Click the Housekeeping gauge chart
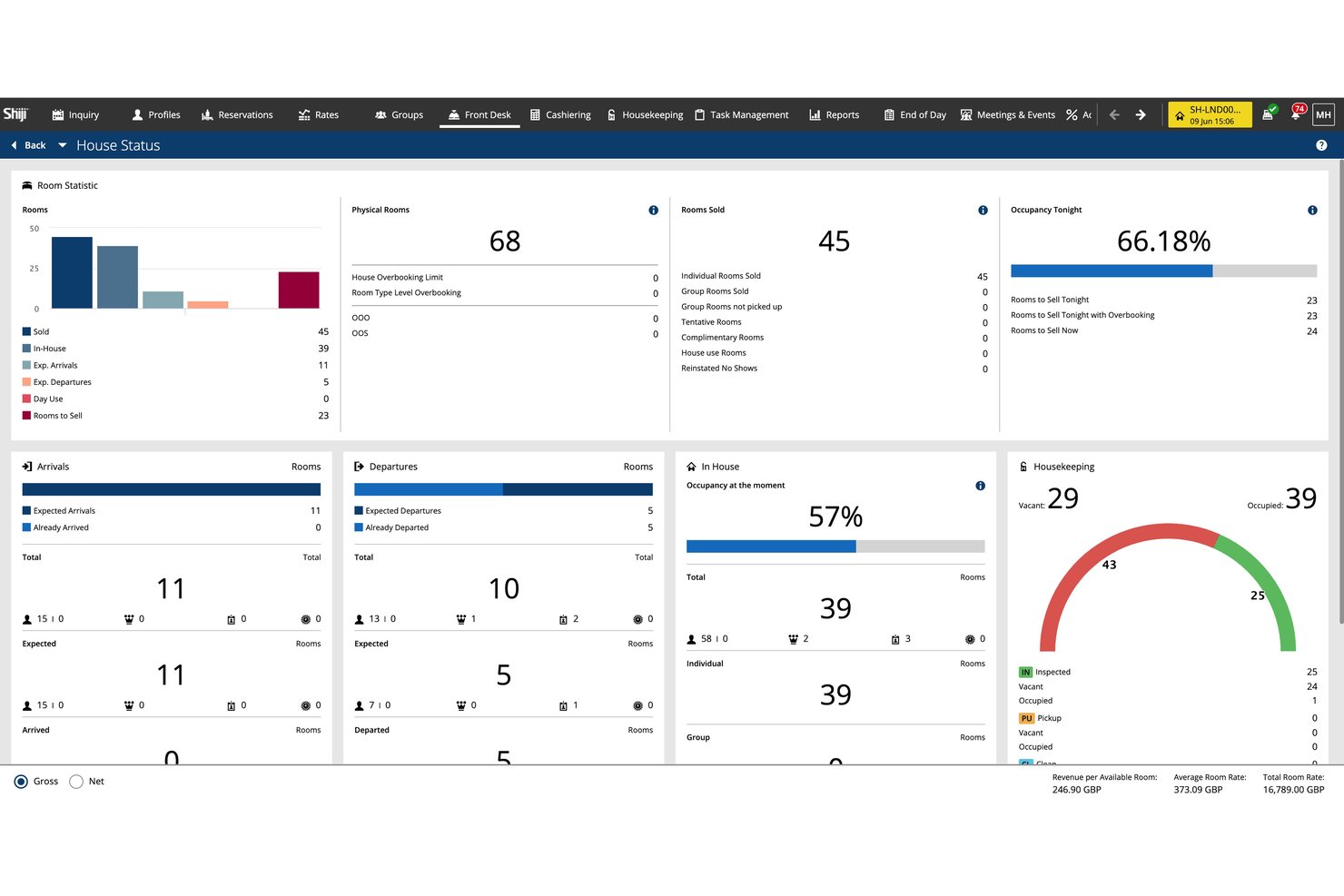The width and height of the screenshot is (1344, 896). tap(1168, 587)
